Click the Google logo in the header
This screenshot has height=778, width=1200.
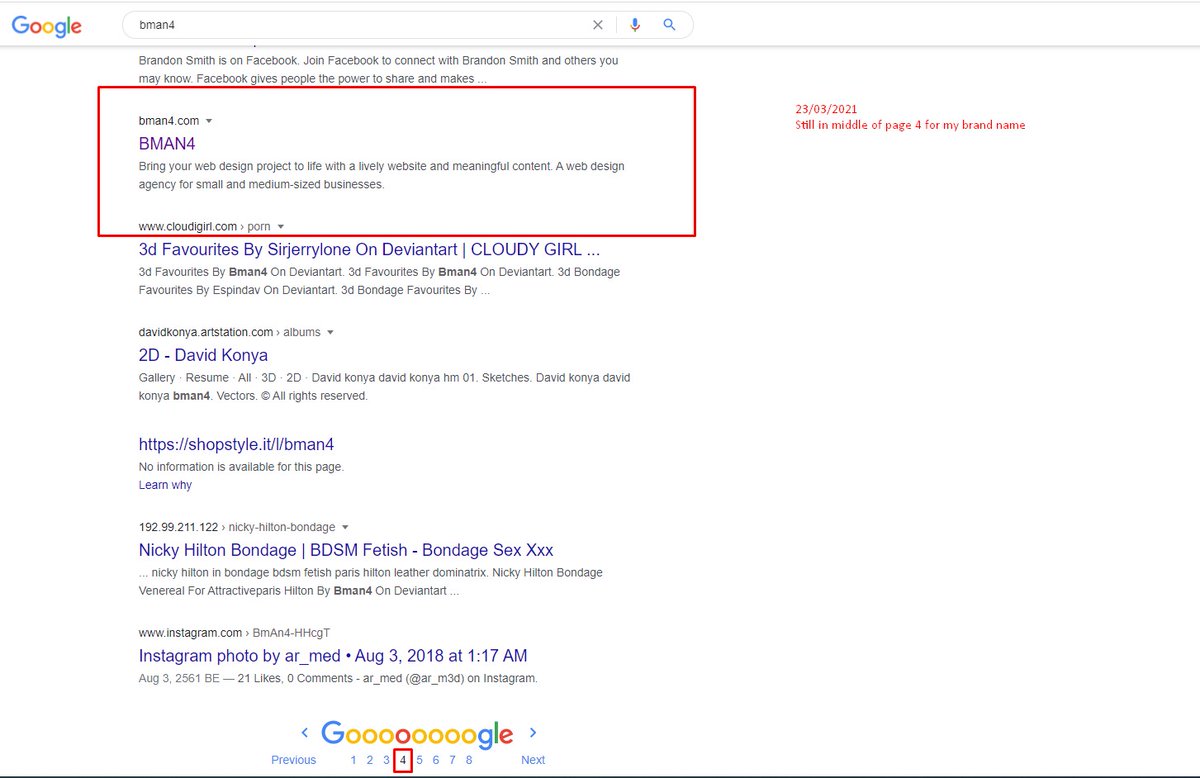coord(47,25)
